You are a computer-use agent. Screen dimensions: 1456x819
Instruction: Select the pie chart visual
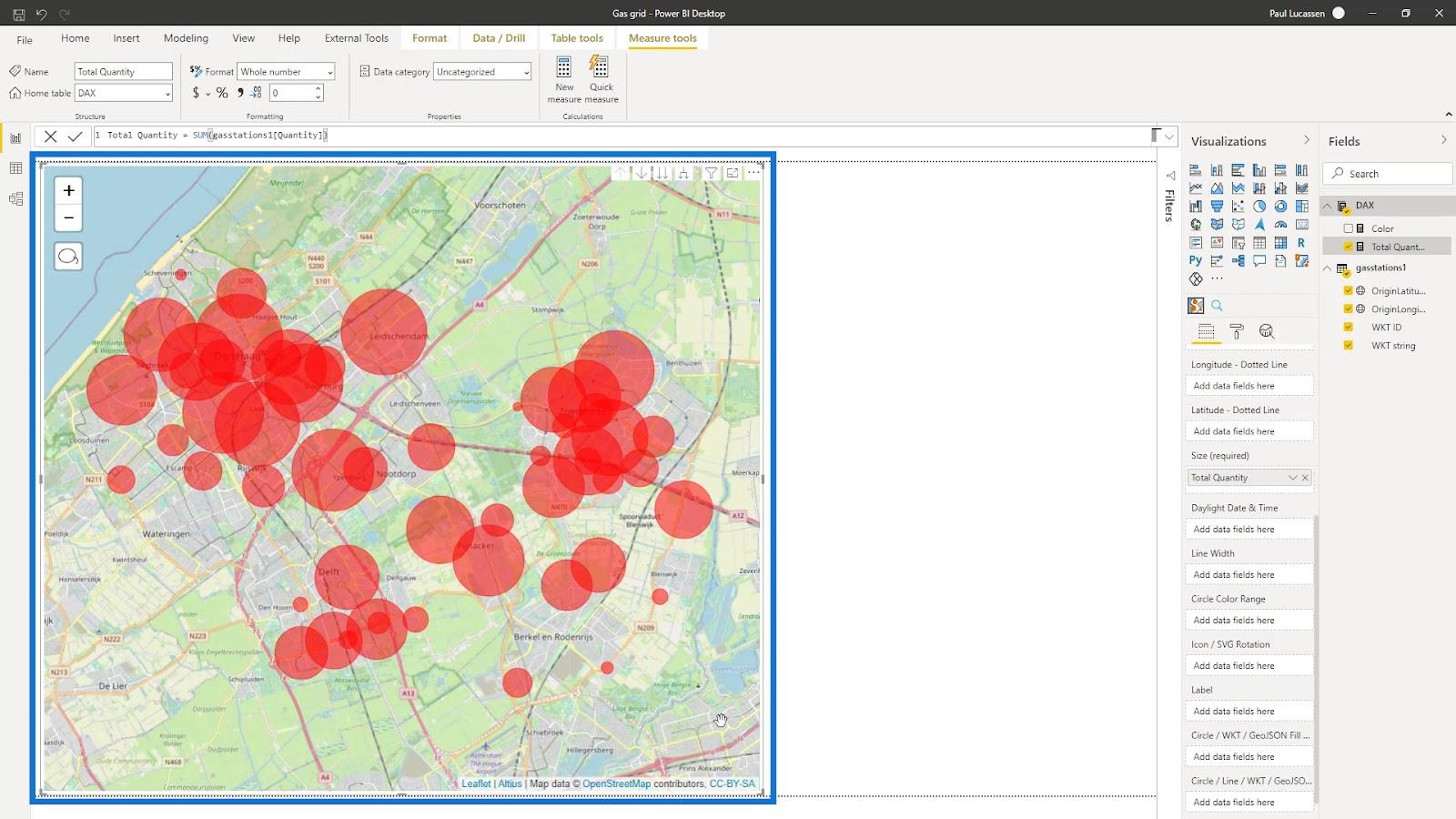[x=1259, y=207]
